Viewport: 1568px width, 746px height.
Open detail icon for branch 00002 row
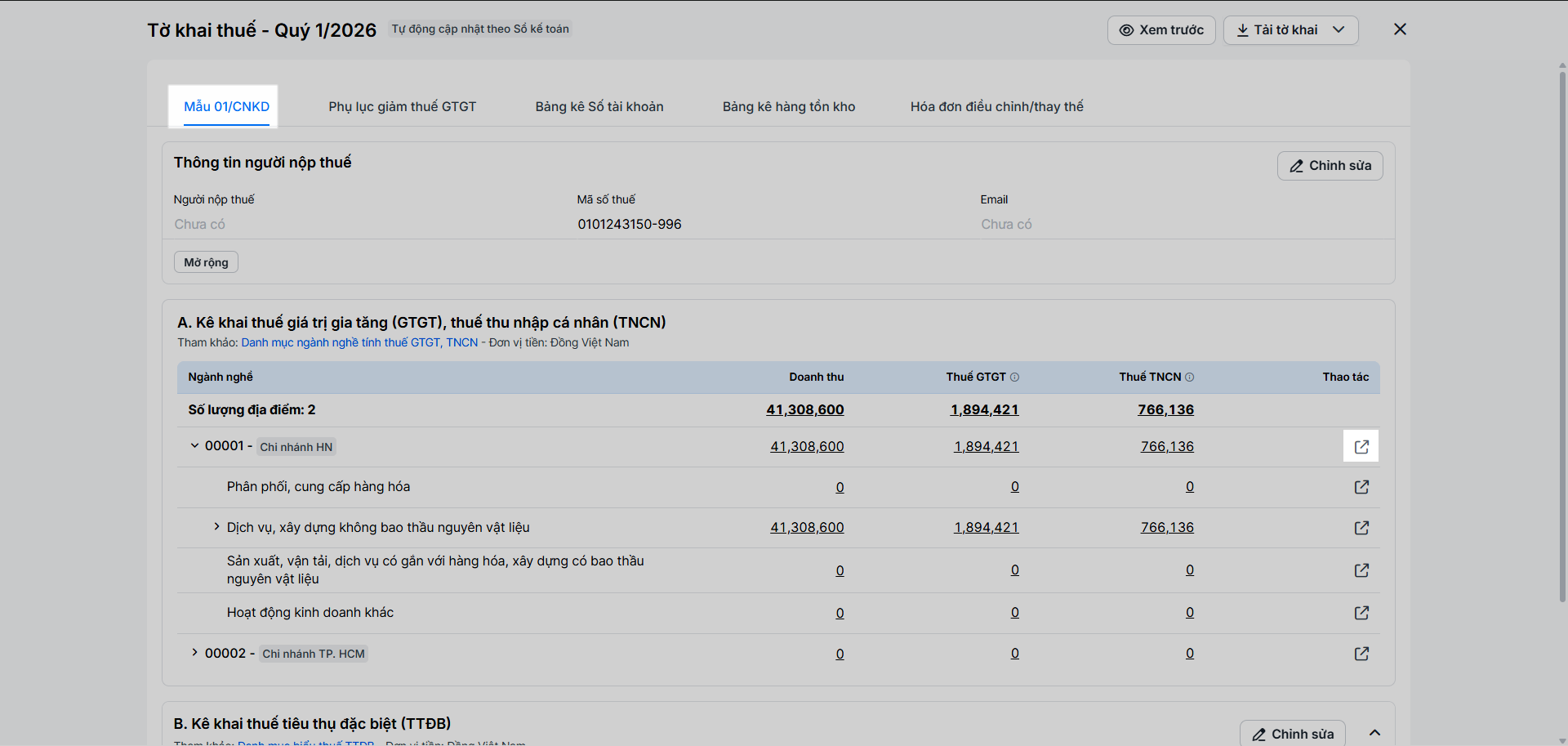coord(1361,654)
